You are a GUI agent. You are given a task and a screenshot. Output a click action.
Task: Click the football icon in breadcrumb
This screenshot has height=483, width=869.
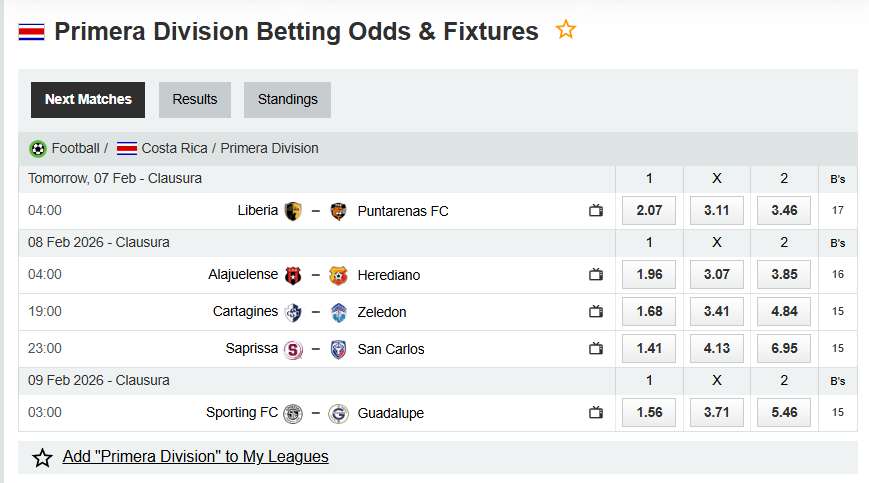click(x=38, y=149)
